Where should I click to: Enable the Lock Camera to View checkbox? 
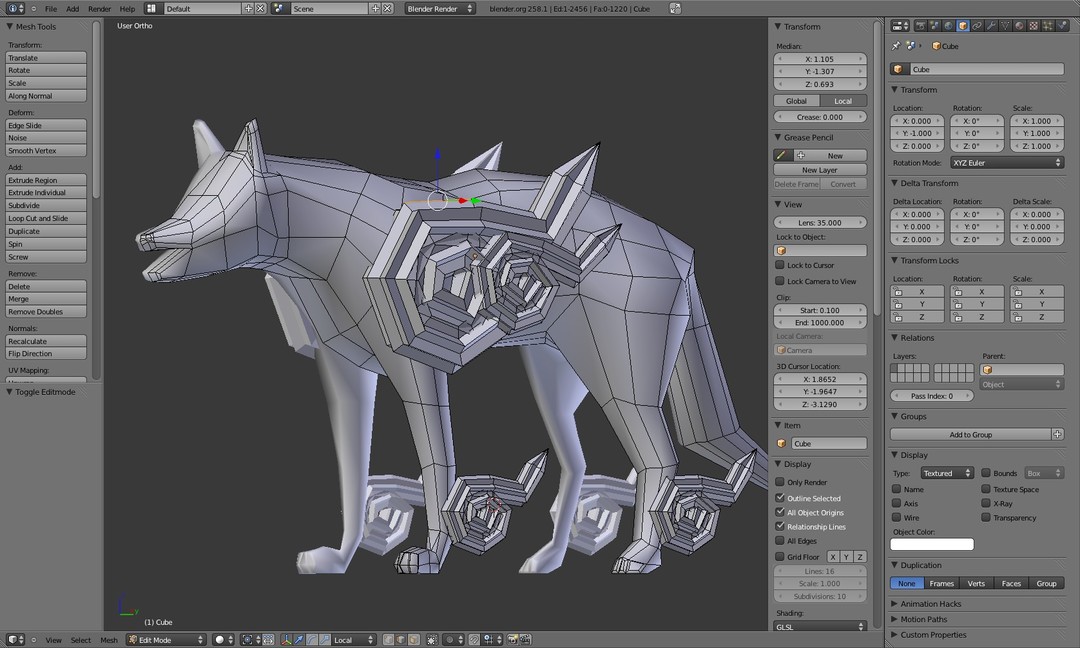pos(780,281)
